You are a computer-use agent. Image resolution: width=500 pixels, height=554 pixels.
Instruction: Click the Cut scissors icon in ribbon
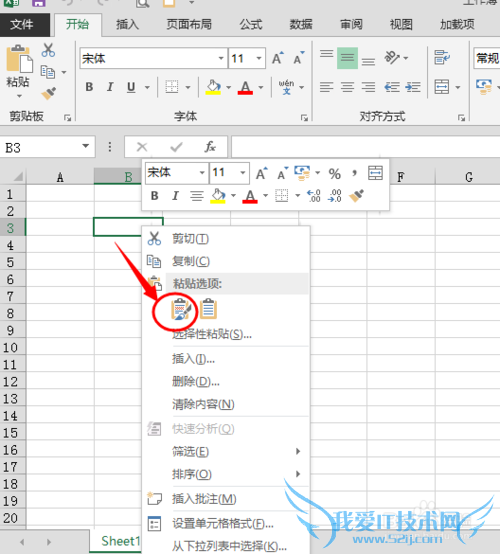point(48,50)
